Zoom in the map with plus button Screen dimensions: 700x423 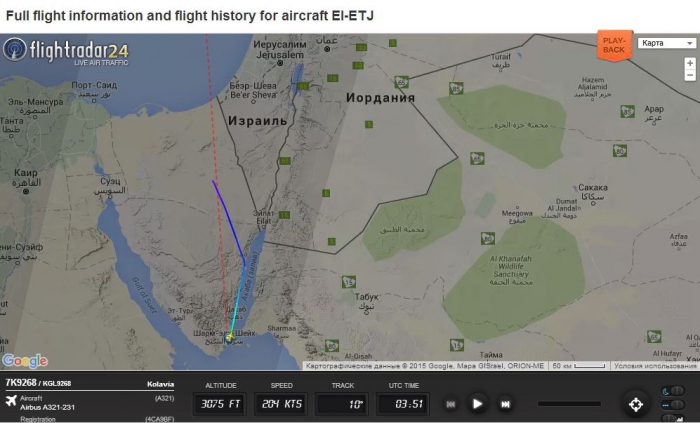689,63
